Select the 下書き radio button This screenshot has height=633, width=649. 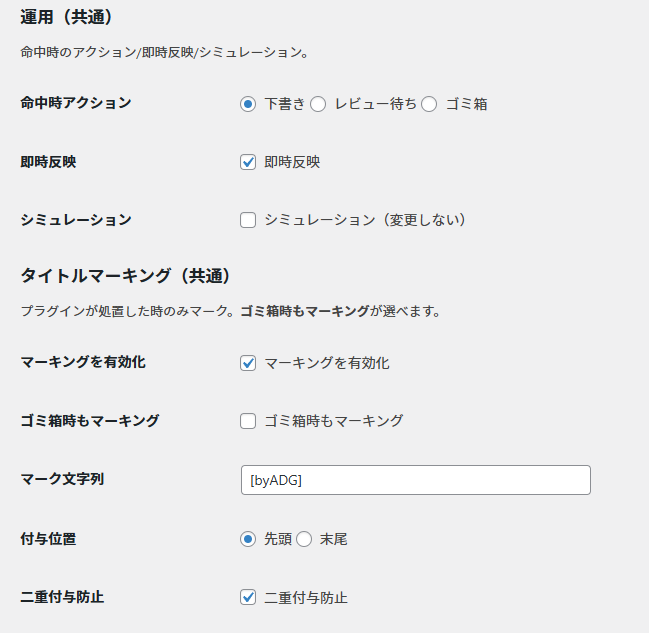pyautogui.click(x=248, y=104)
